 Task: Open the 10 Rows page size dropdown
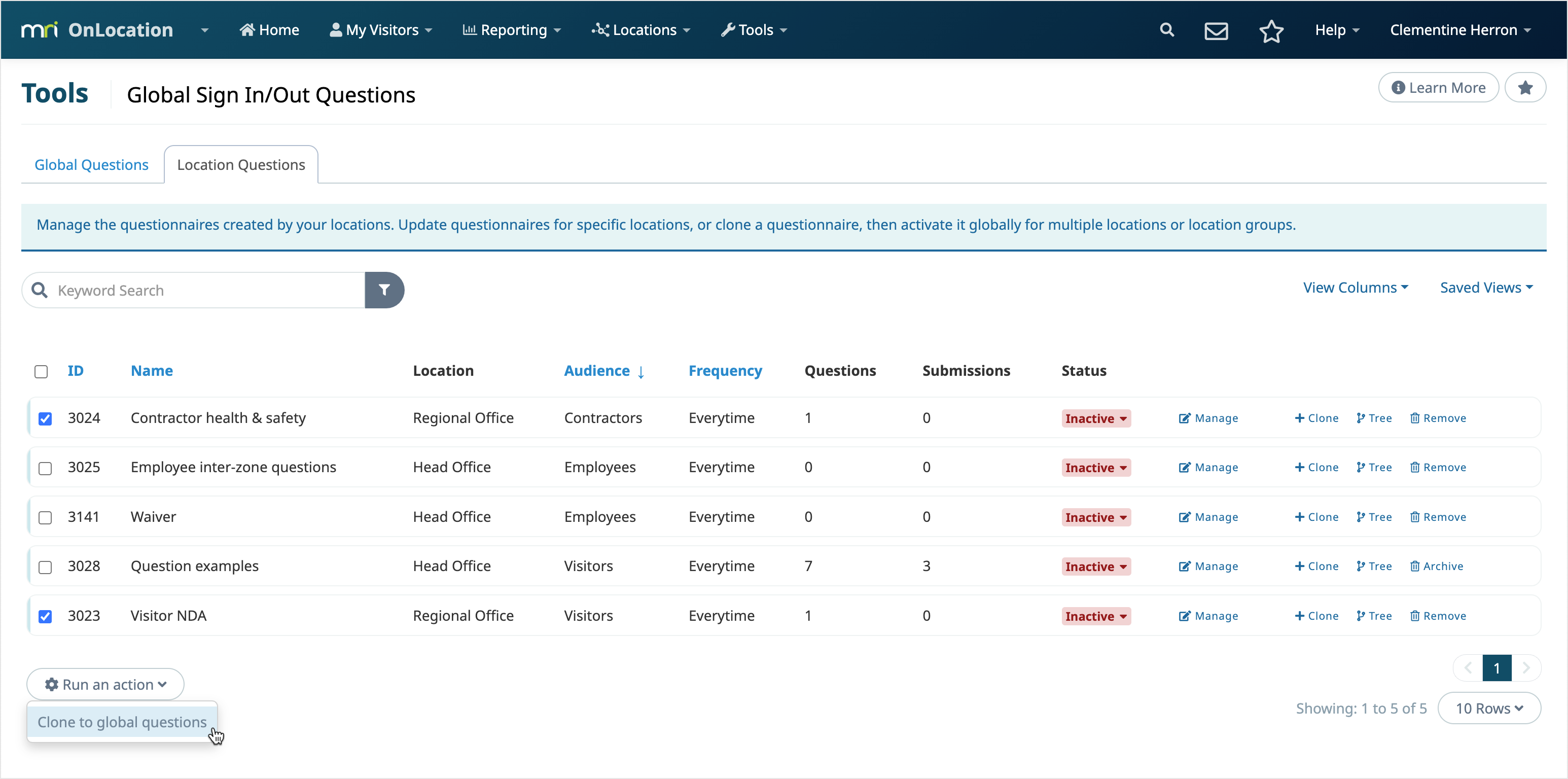(x=1489, y=709)
